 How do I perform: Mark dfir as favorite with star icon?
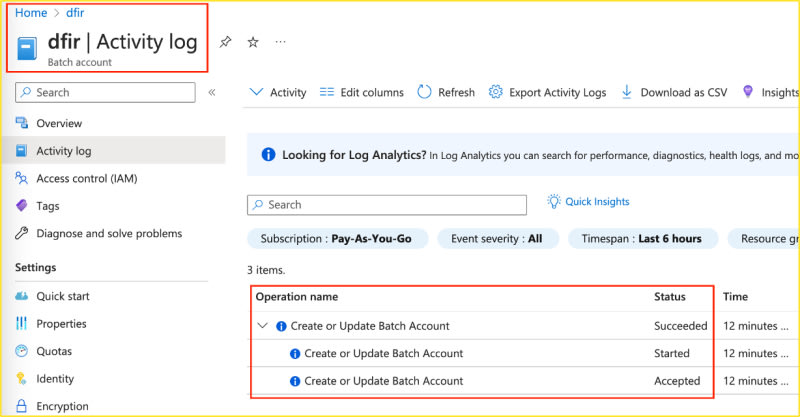253,42
